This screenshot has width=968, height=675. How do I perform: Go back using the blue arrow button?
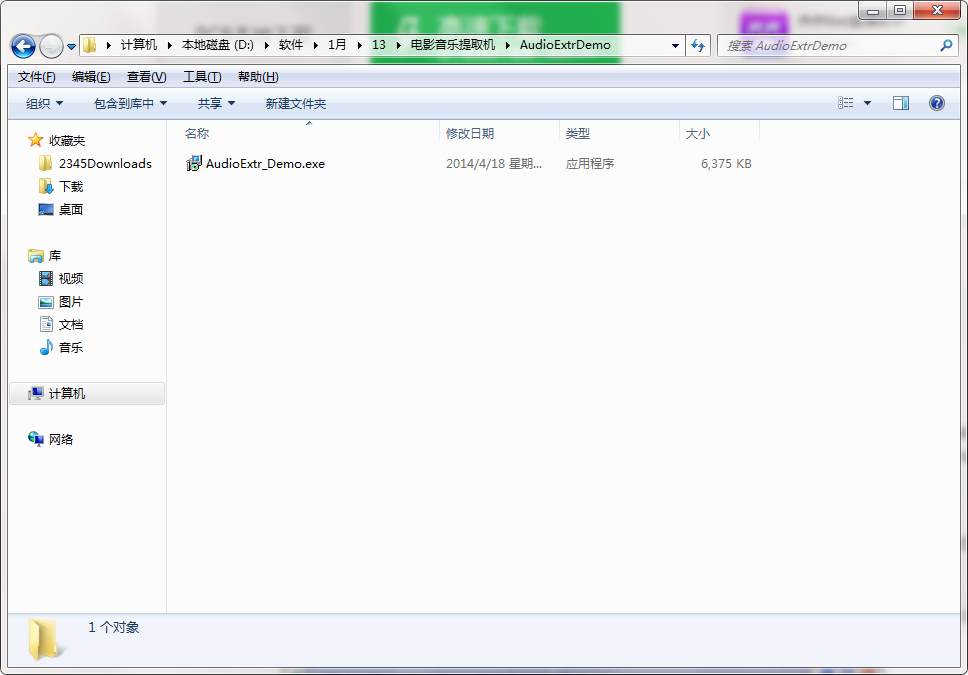23,46
